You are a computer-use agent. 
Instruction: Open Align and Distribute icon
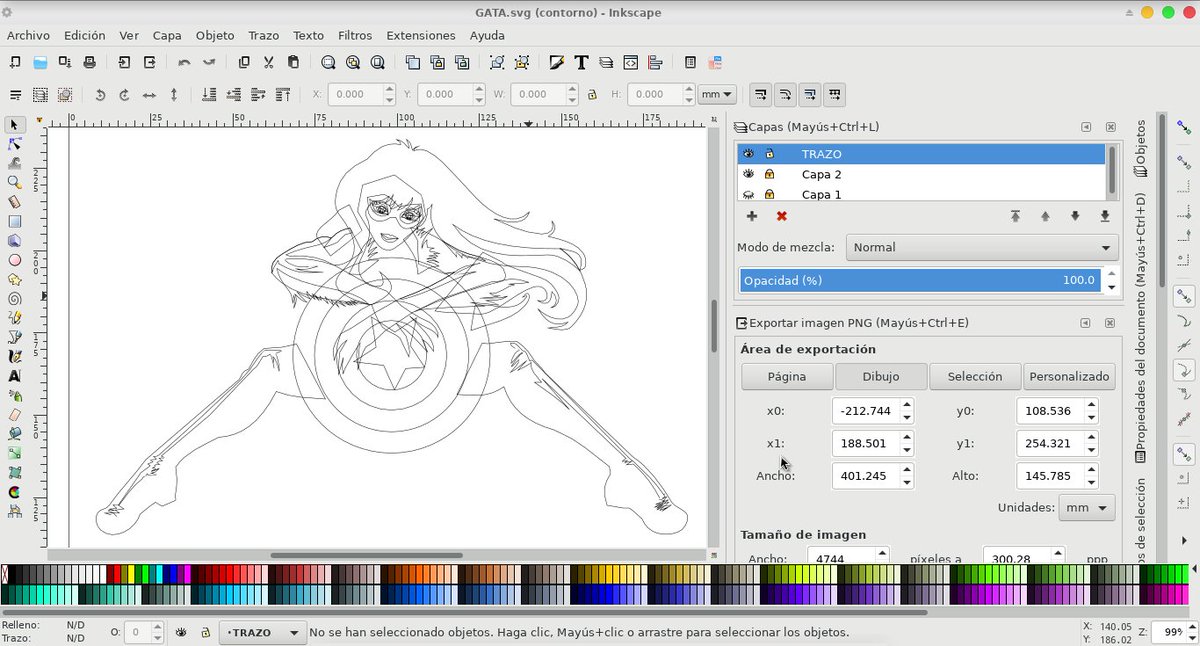point(655,62)
